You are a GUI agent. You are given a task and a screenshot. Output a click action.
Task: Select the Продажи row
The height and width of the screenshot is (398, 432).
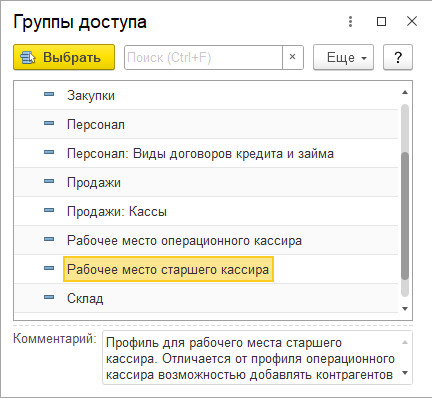[x=206, y=182]
